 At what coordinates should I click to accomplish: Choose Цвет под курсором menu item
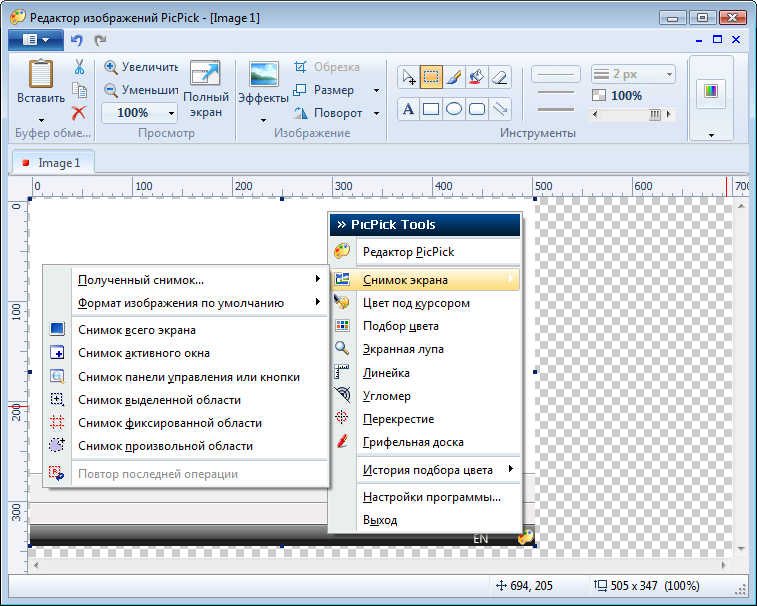(x=425, y=303)
